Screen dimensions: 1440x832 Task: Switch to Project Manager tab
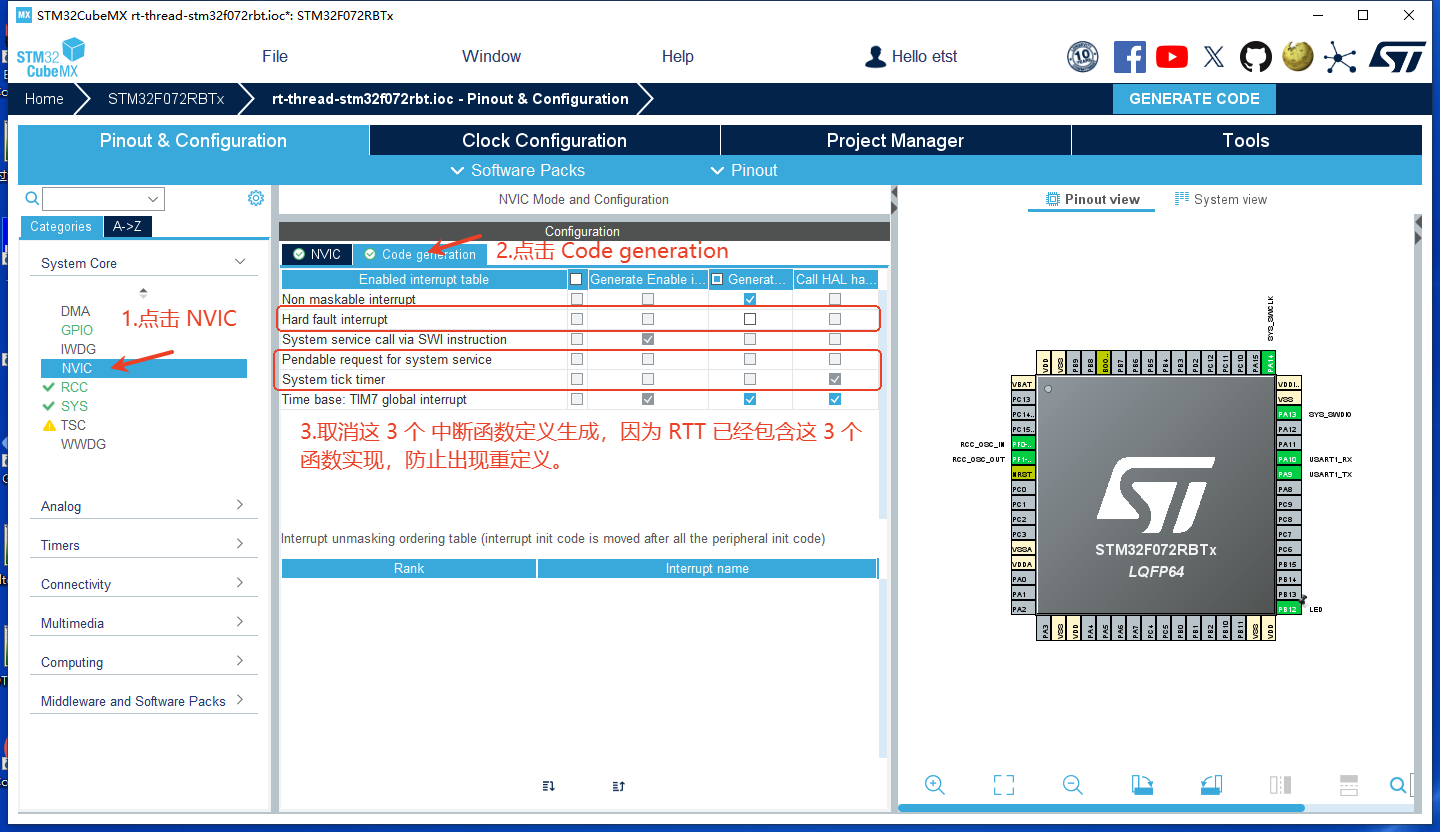895,140
